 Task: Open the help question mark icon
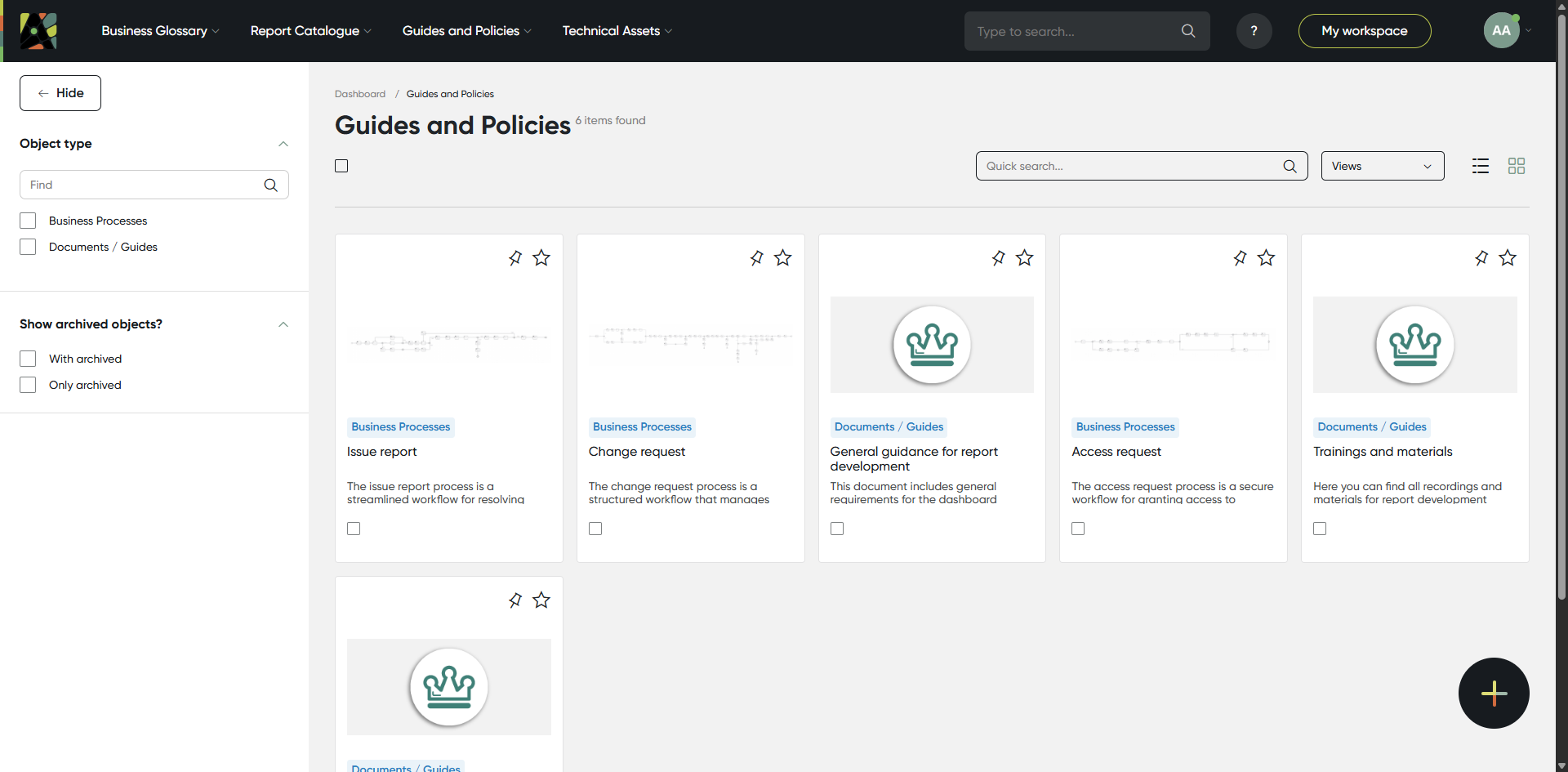(1254, 31)
